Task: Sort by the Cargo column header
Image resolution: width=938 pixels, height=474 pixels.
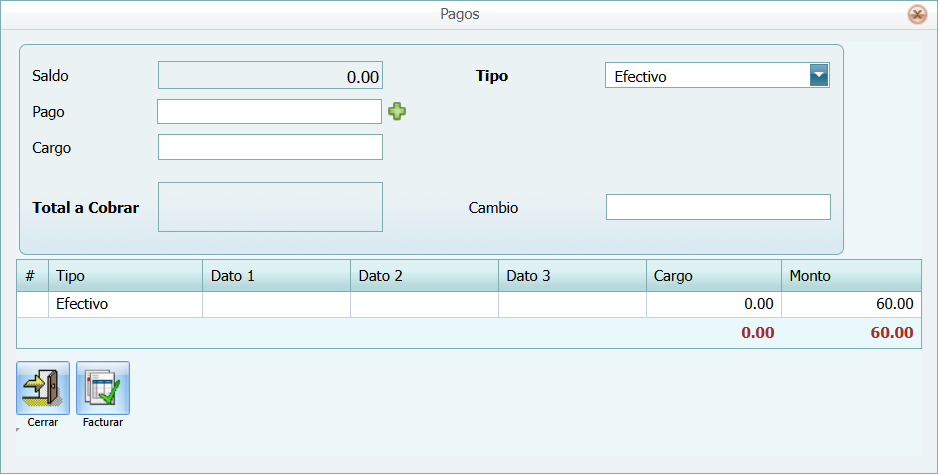Action: [713, 276]
